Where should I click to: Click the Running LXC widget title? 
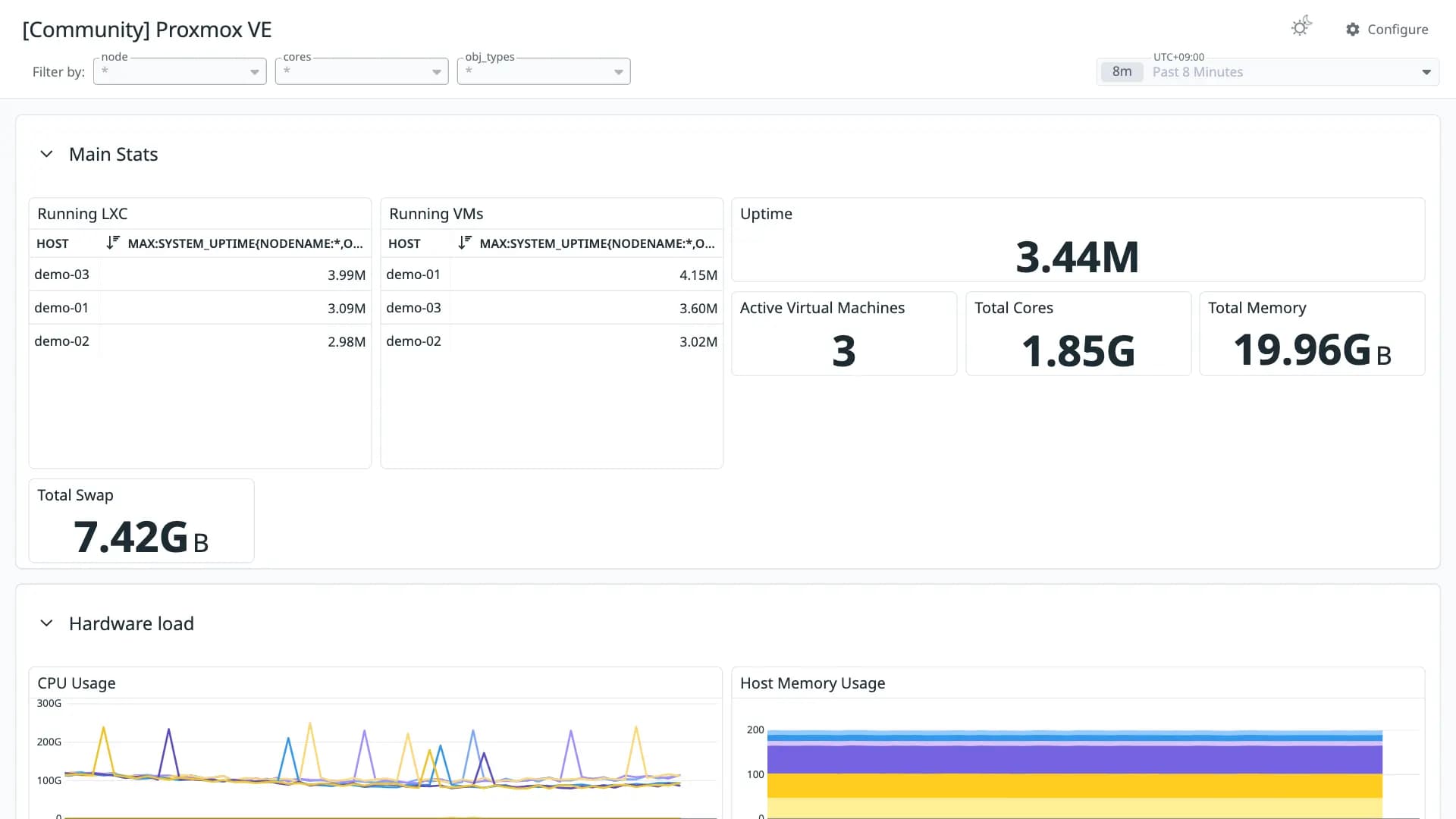[83, 214]
